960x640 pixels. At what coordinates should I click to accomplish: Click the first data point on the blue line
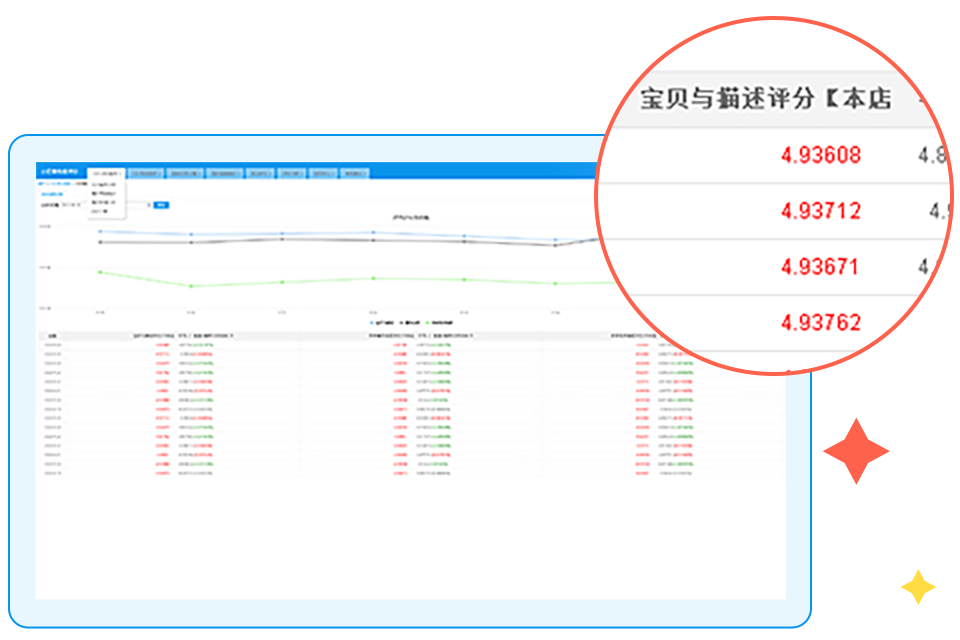pos(100,231)
